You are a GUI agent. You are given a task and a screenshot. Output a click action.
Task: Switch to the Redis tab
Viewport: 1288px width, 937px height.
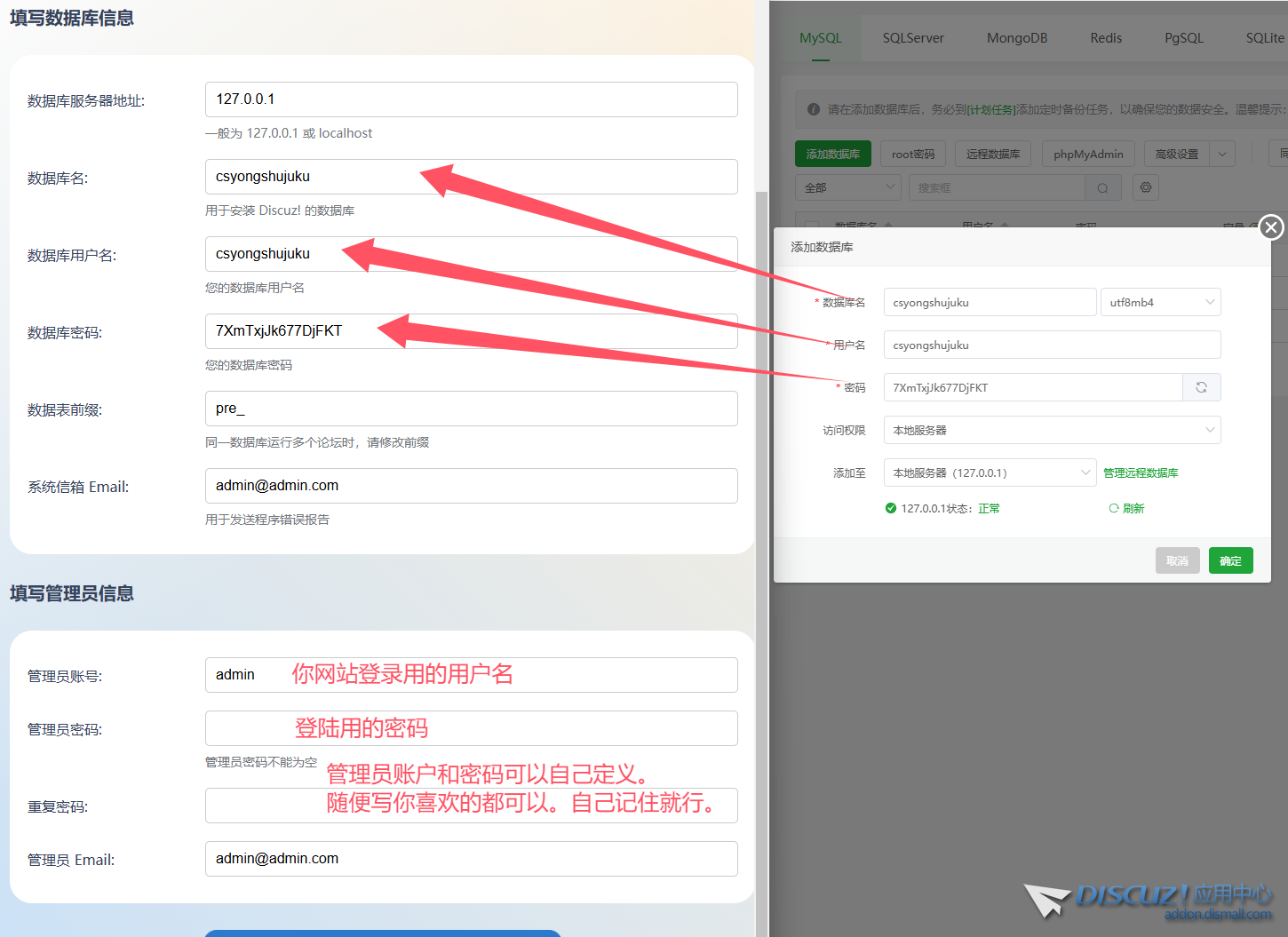tap(1106, 38)
